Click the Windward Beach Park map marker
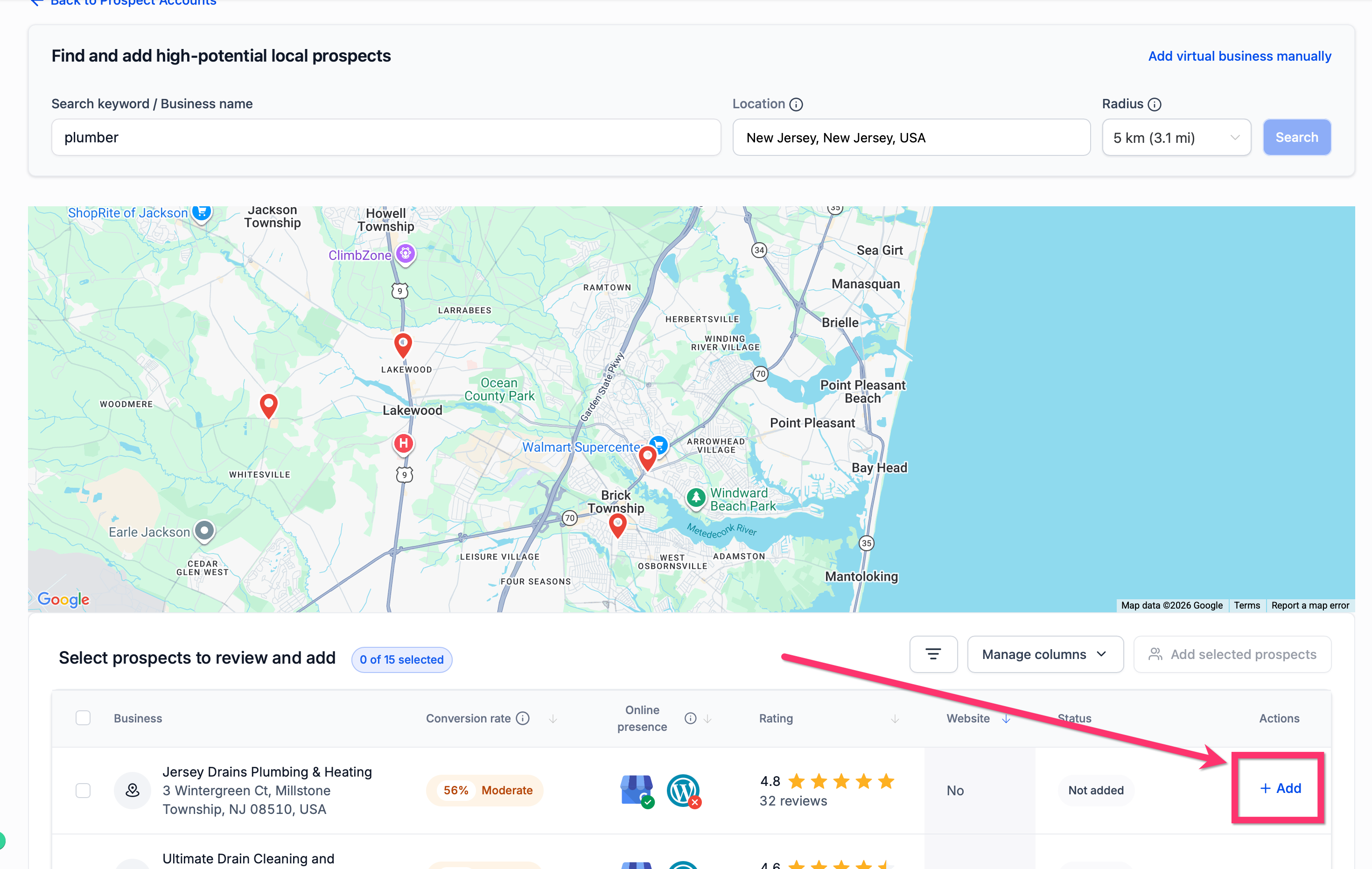 [x=696, y=498]
